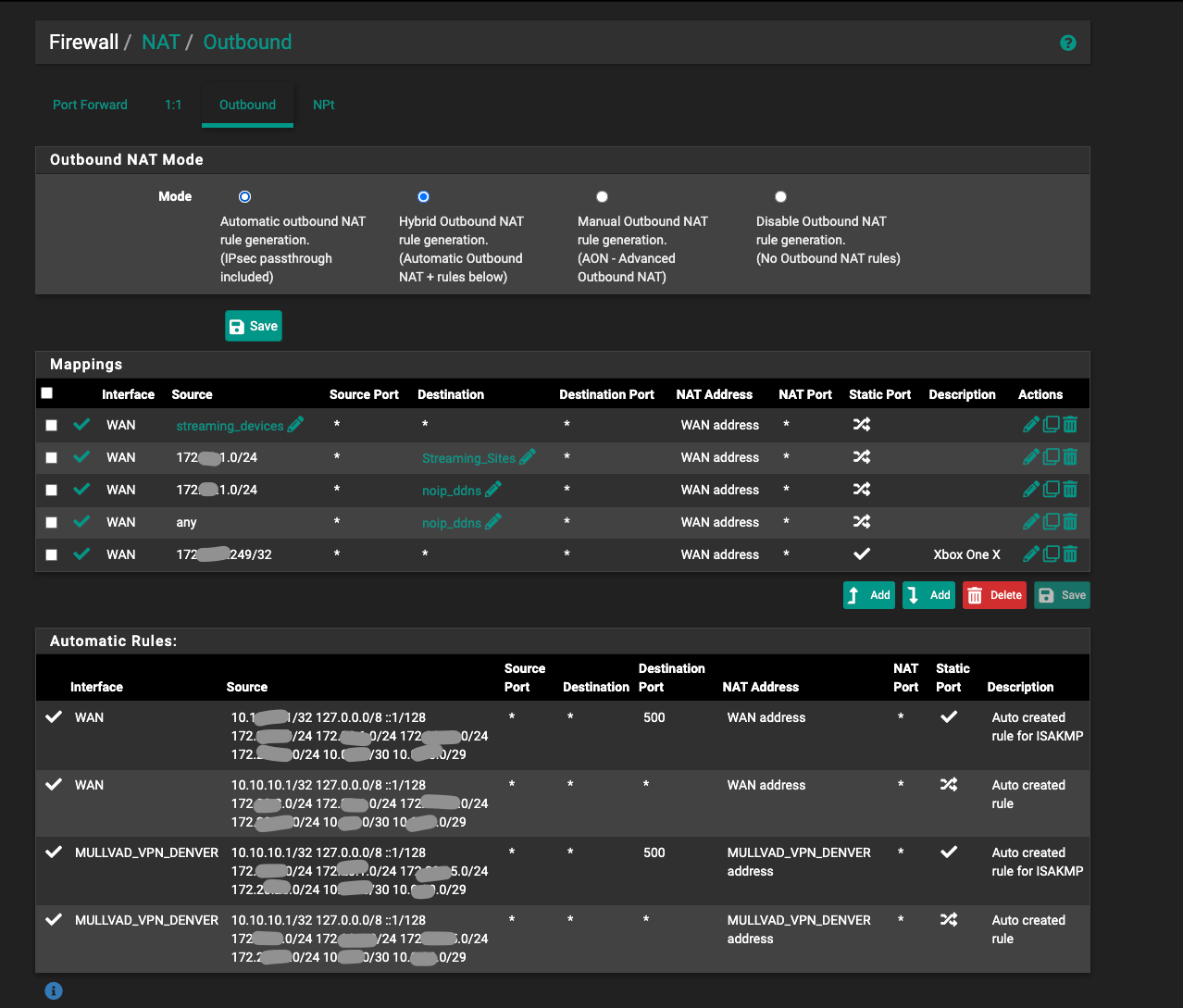Click the NAT Address header in Mappings
Viewport: 1183px width, 1008px height.
pyautogui.click(x=714, y=394)
